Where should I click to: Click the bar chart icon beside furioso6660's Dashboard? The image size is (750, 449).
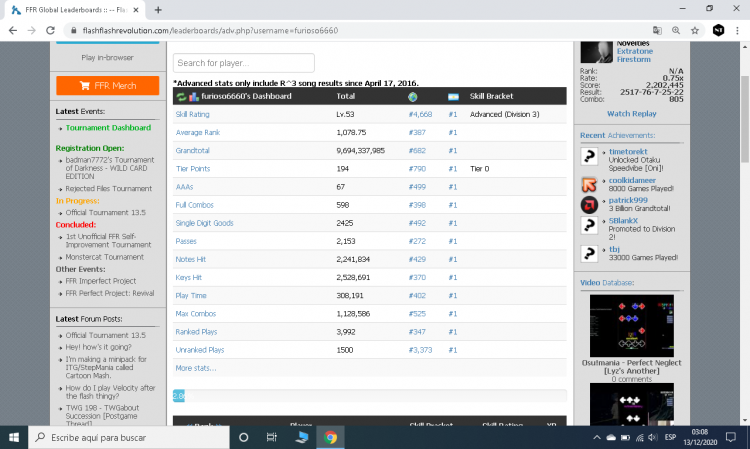tap(194, 97)
